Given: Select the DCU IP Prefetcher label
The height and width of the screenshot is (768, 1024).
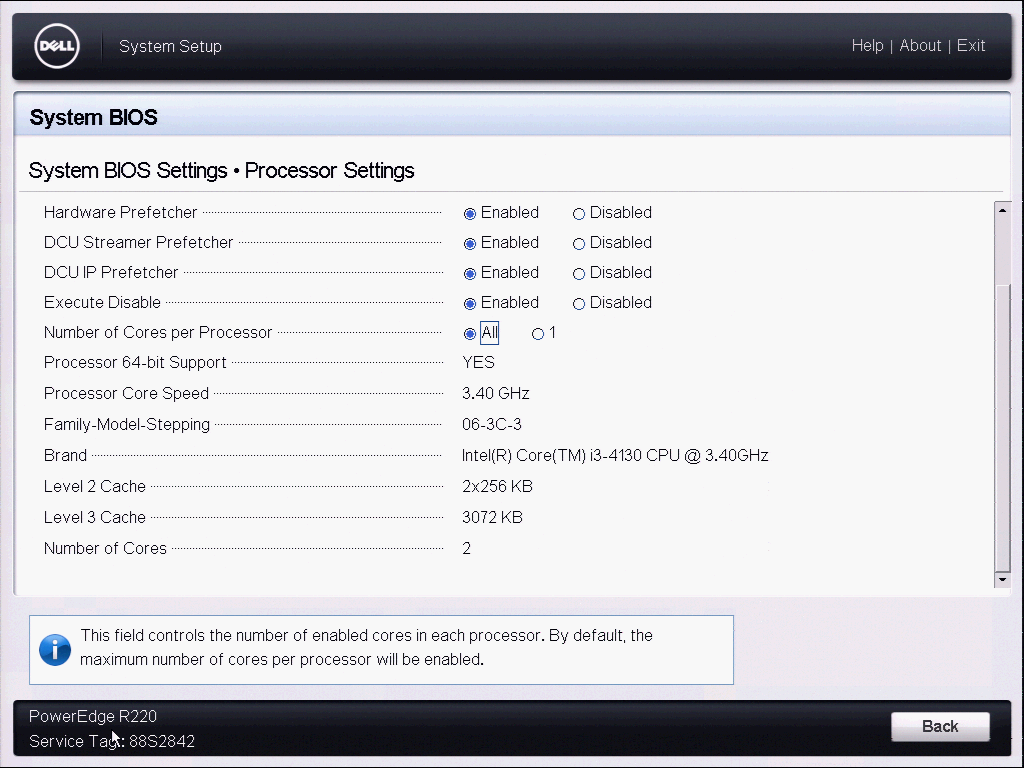Looking at the screenshot, I should pos(111,272).
